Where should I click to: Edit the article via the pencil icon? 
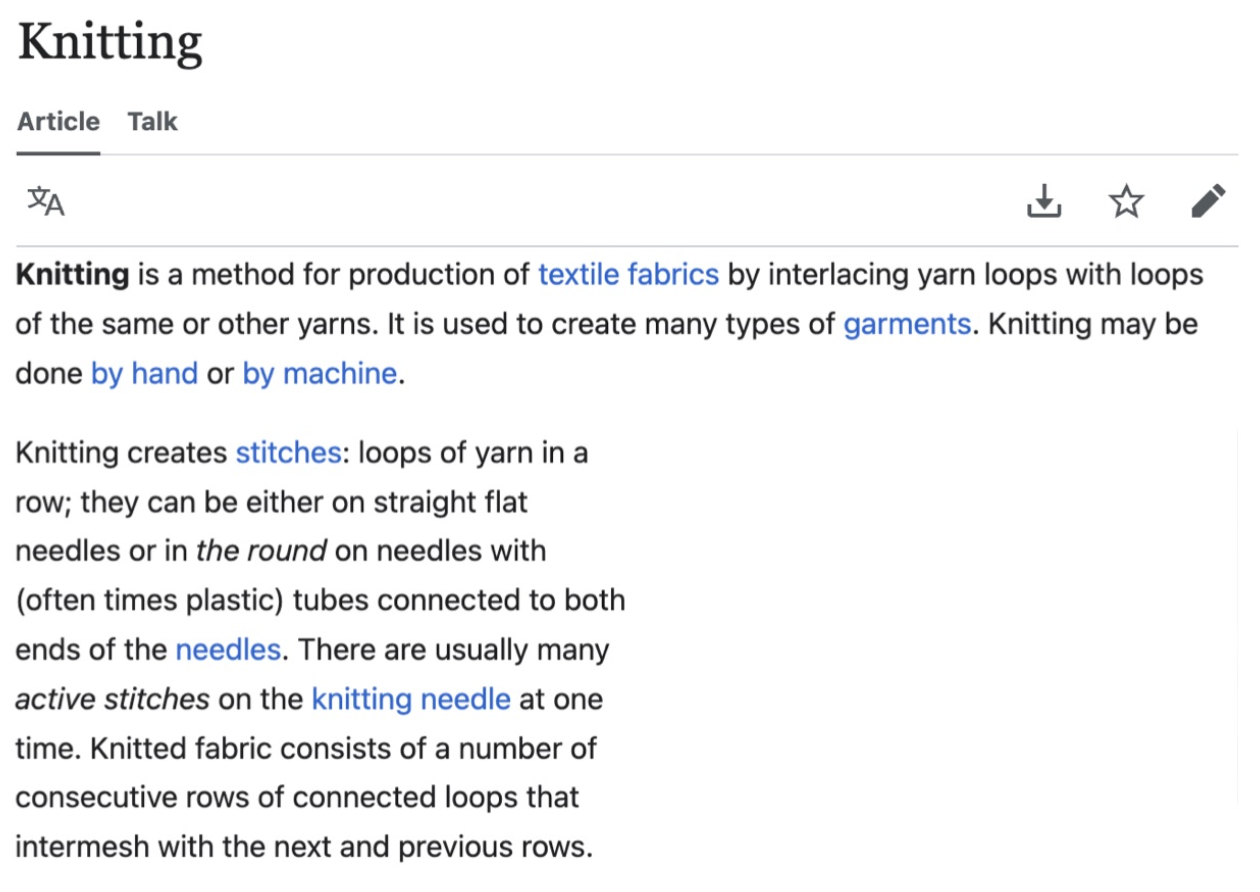click(x=1208, y=201)
